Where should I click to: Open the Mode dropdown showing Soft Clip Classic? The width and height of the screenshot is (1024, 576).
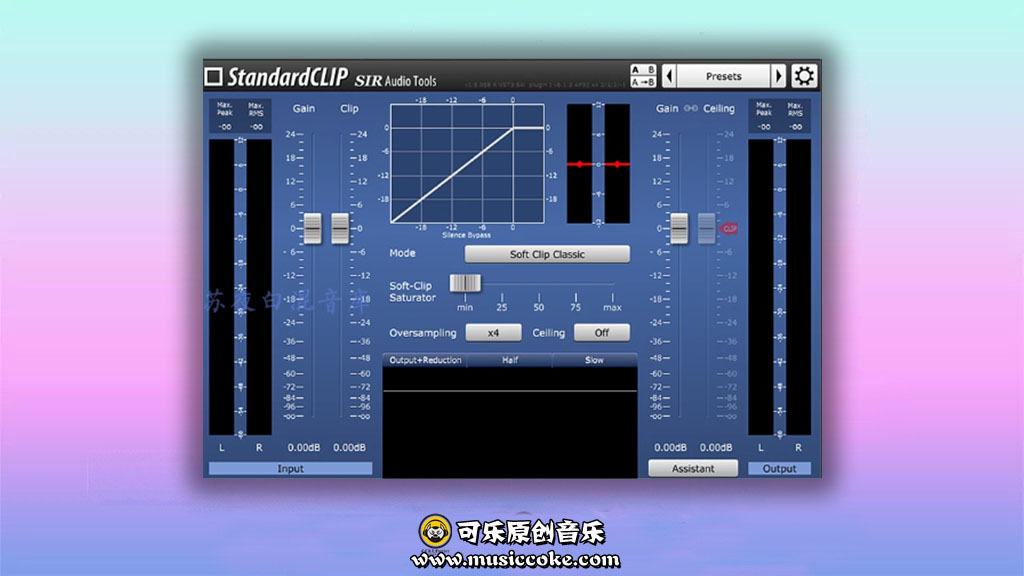547,254
